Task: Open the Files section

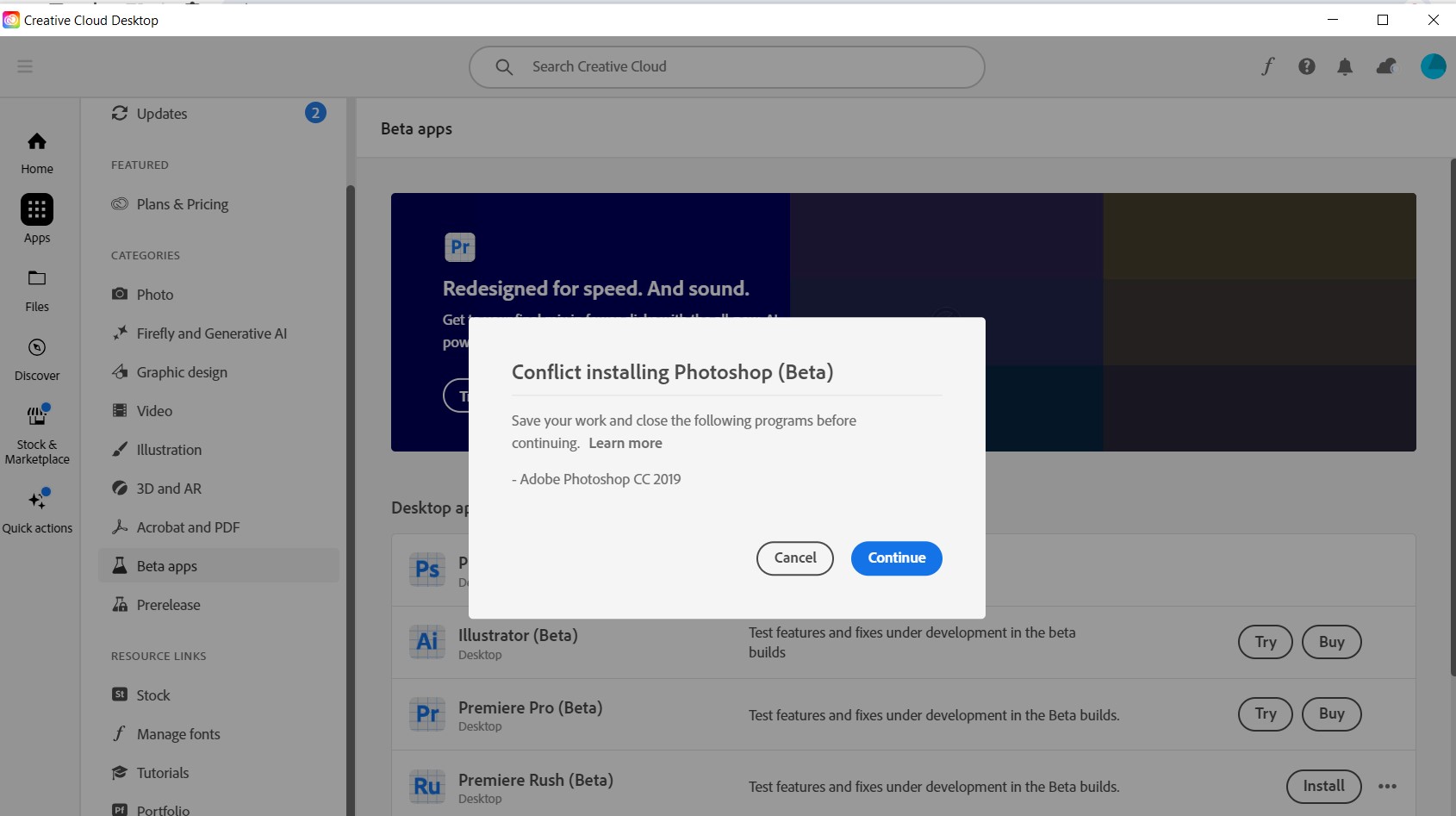Action: click(x=37, y=290)
